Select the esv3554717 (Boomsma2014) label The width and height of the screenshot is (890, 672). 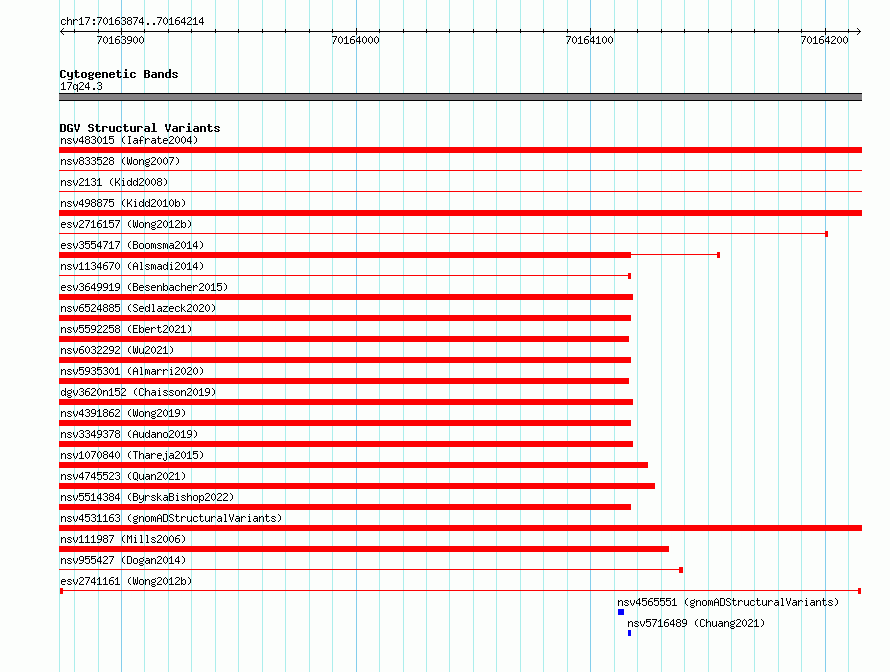[x=132, y=245]
